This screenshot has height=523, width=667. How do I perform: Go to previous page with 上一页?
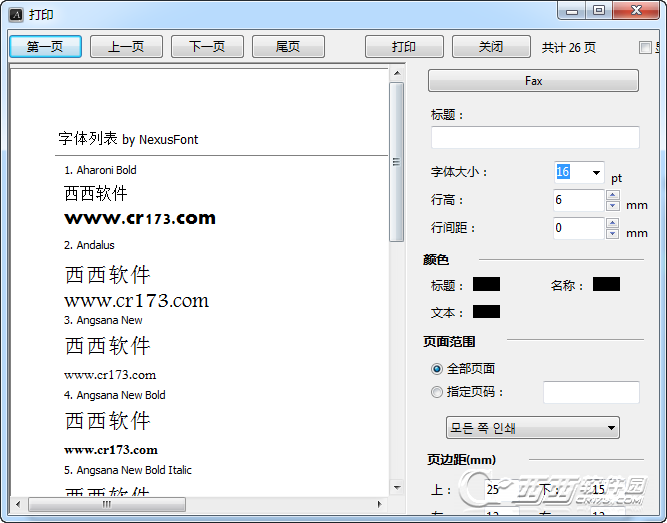[x=126, y=46]
